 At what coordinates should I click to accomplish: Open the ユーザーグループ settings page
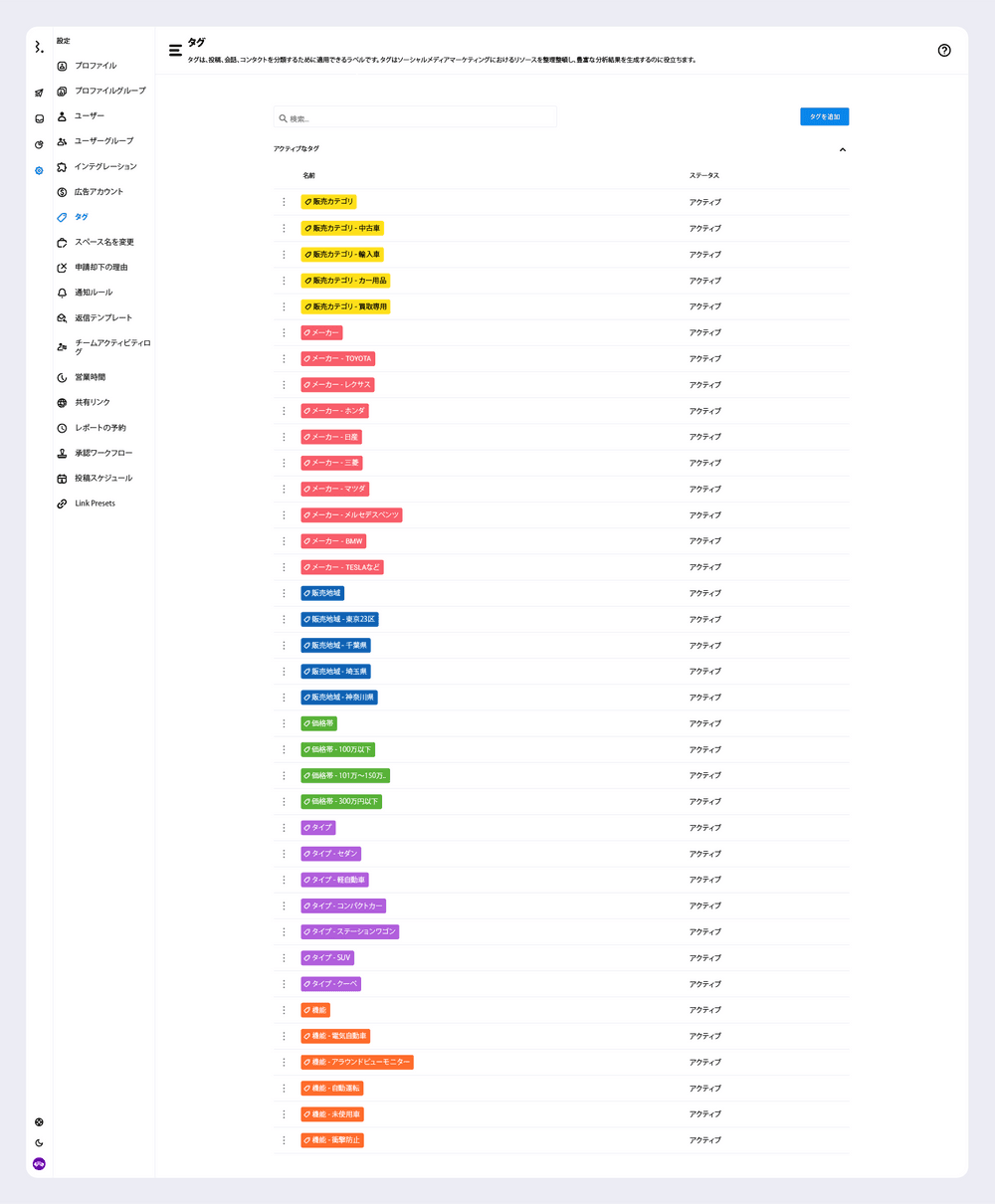click(103, 141)
